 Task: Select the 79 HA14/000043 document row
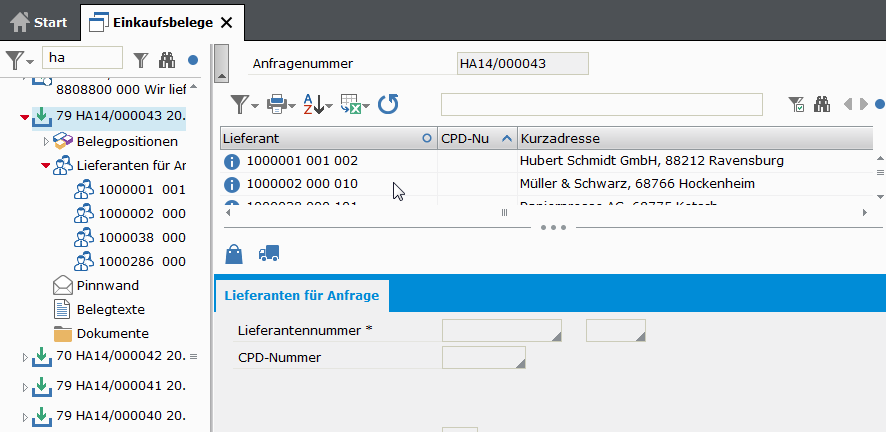[x=109, y=117]
